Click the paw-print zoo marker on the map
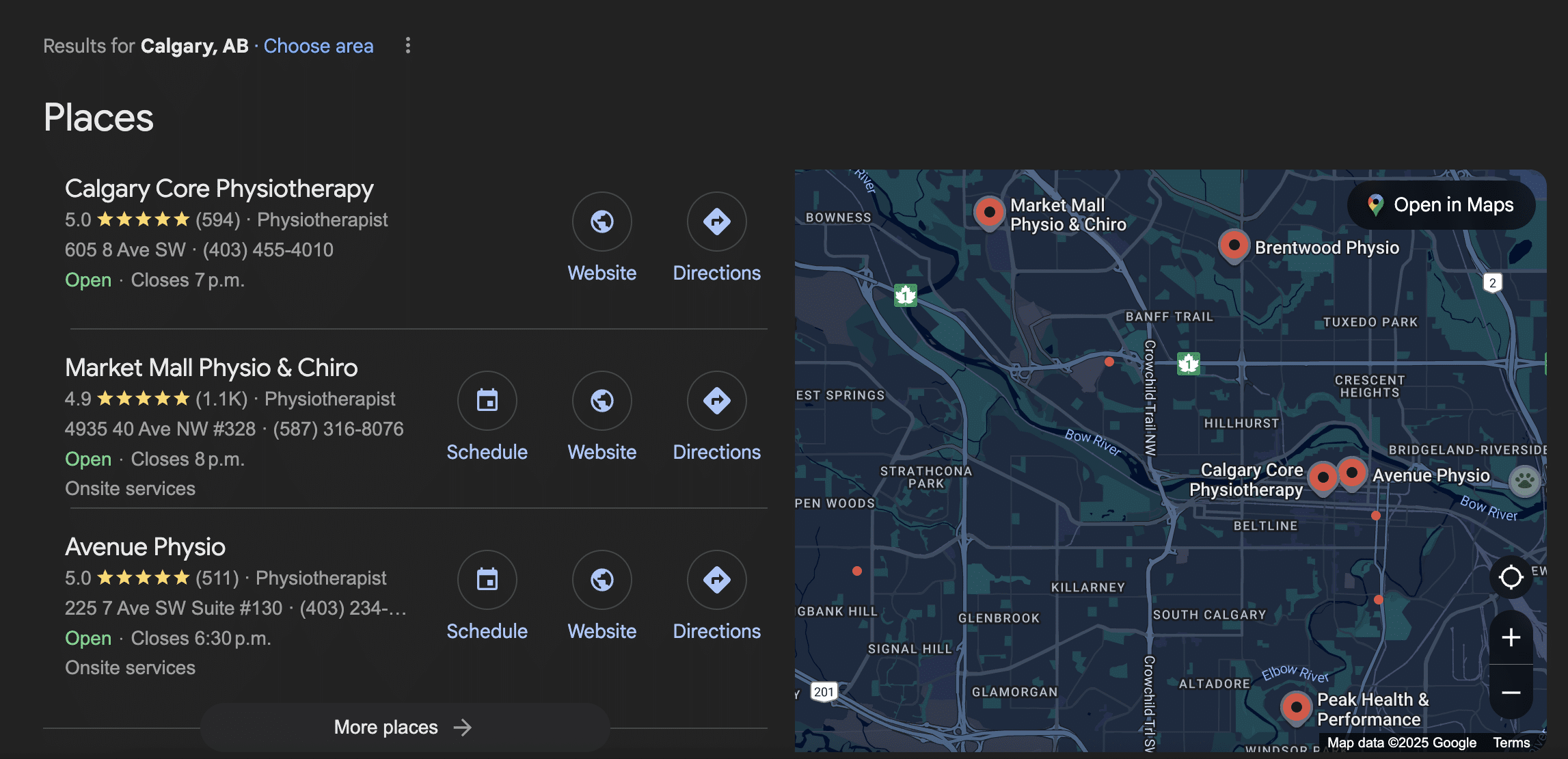Image resolution: width=1568 pixels, height=759 pixels. [x=1524, y=481]
